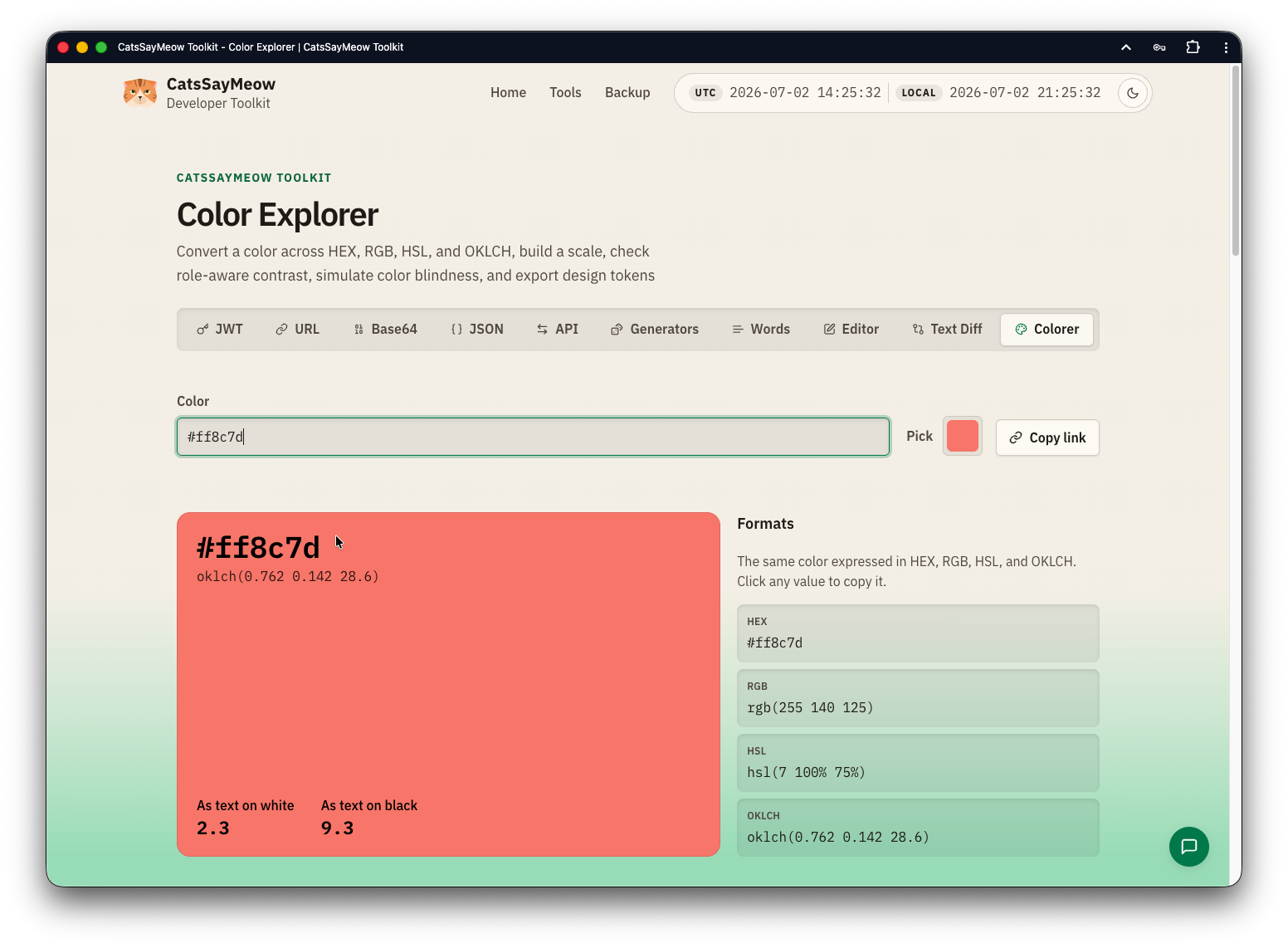This screenshot has width=1288, height=948.
Task: Copy the HSL value hsl(7 100% 75%)
Action: 918,763
